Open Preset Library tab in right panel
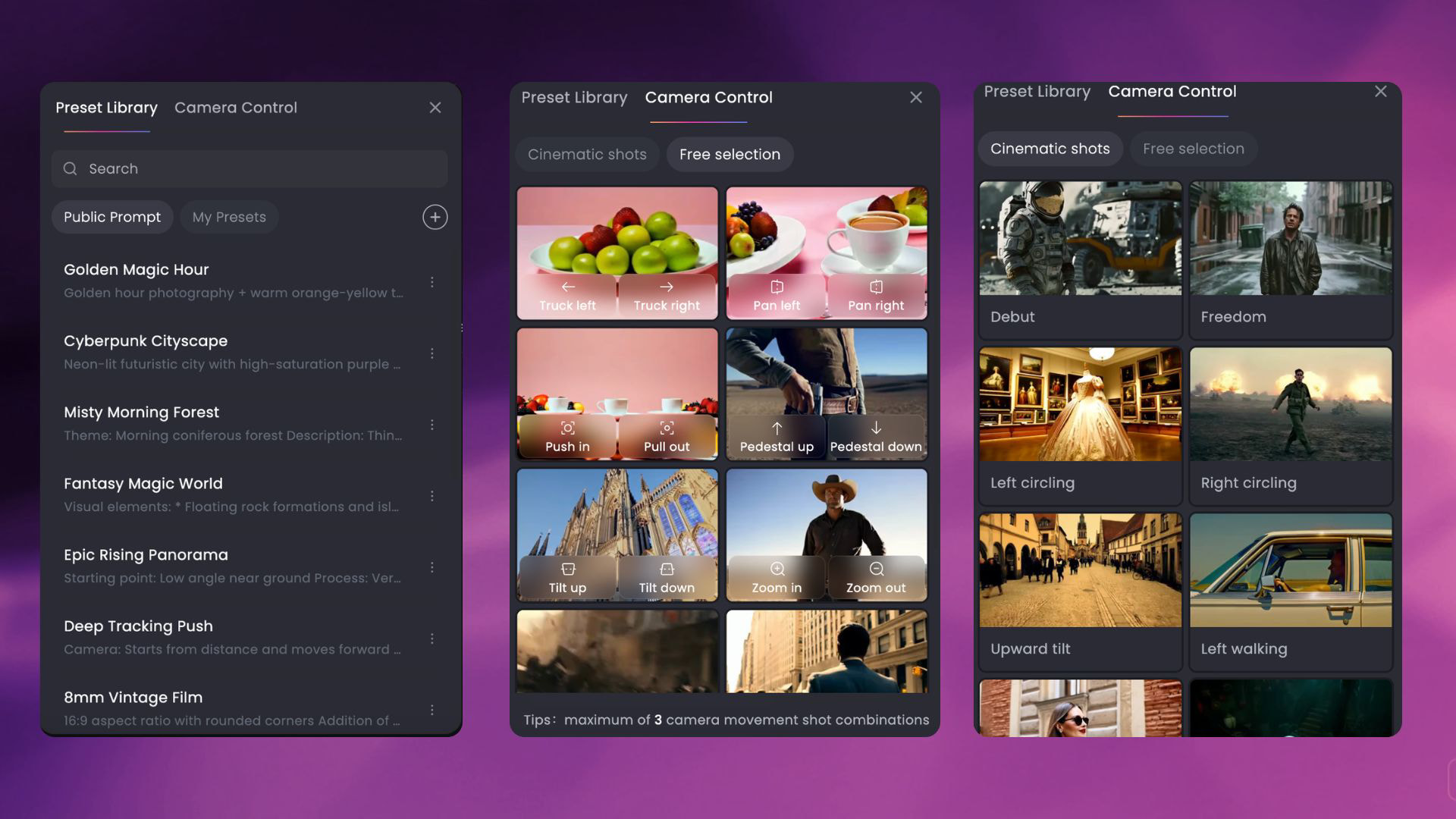The width and height of the screenshot is (1456, 819). point(1037,91)
